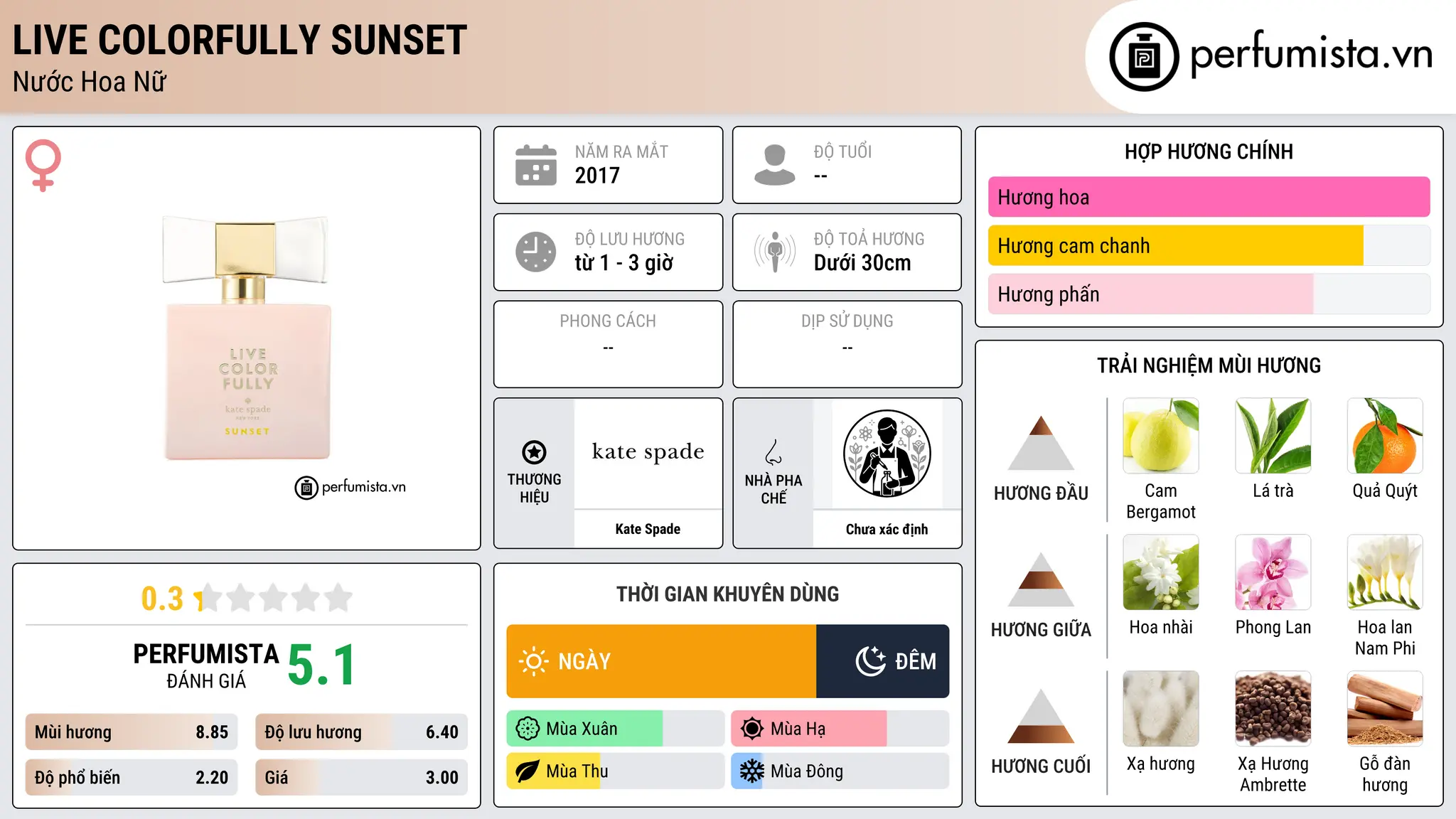Click the Mùi hương 8.85 score bar
This screenshot has height=819, width=1456.
[x=132, y=732]
